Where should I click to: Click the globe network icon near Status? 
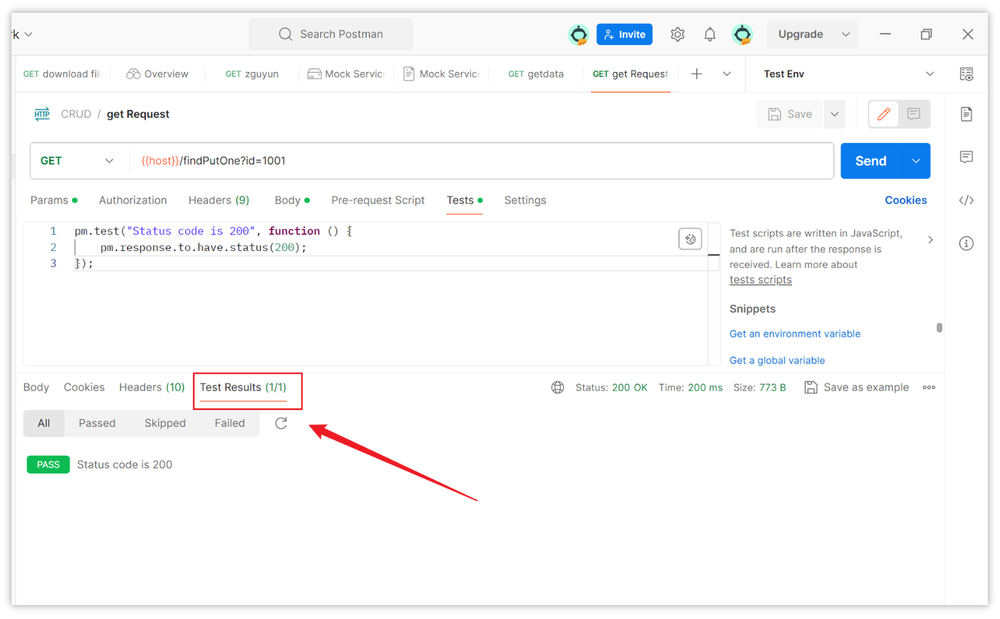pos(557,387)
